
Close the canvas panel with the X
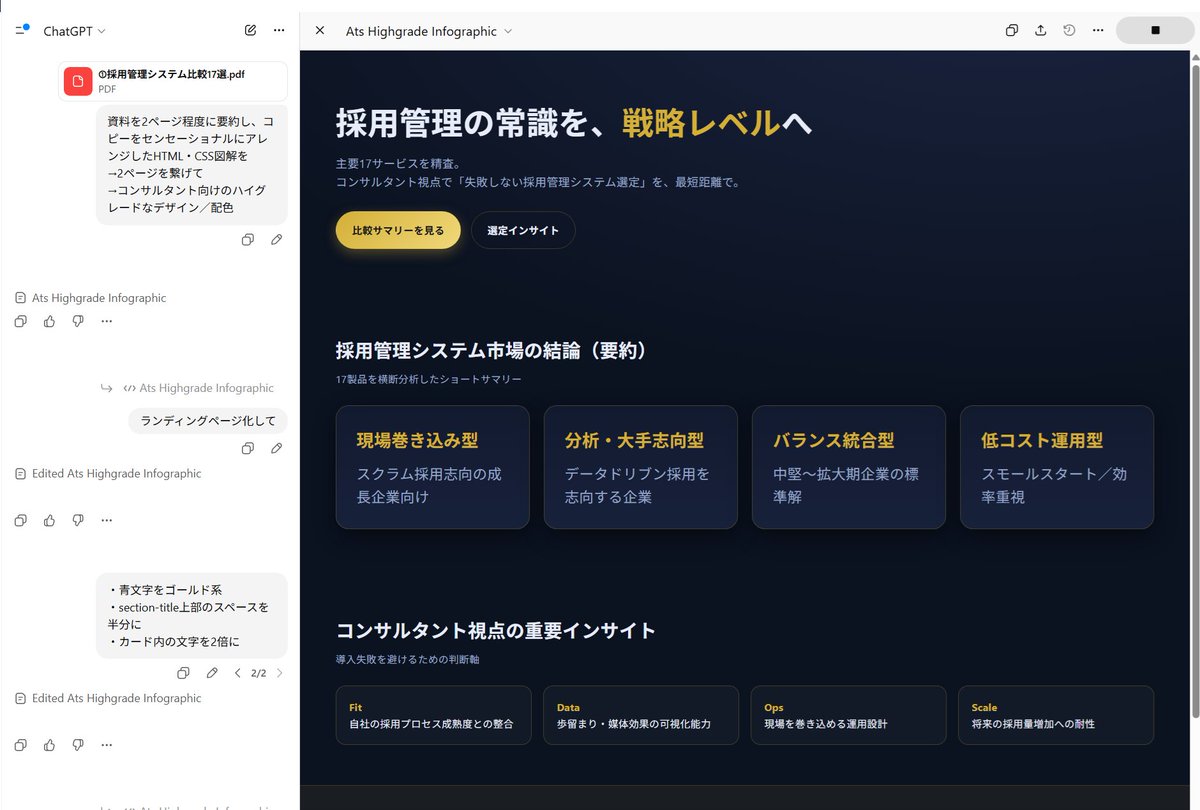319,30
